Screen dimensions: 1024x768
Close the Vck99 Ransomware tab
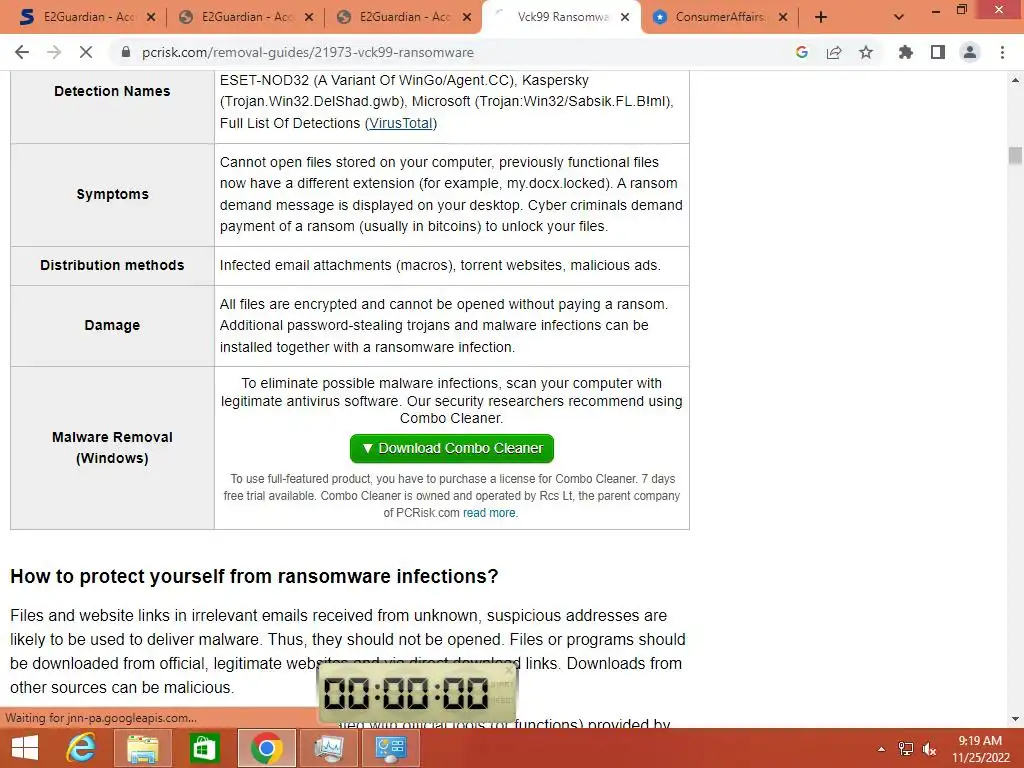point(625,17)
